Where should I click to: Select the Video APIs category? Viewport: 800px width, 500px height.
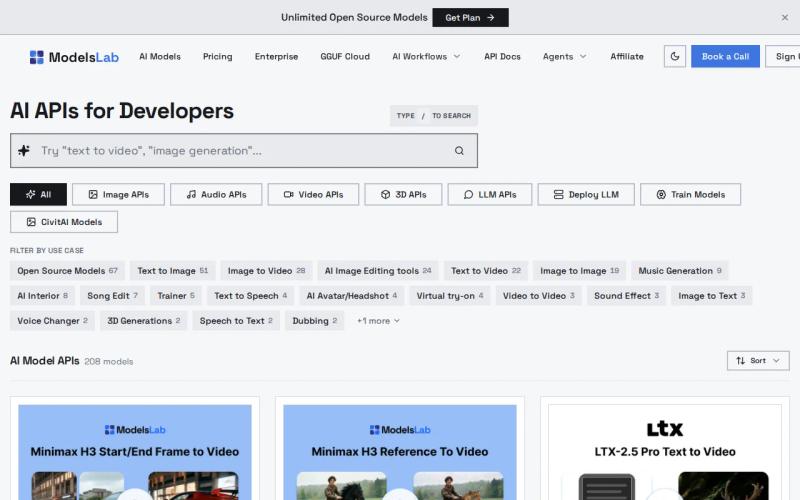(x=313, y=194)
